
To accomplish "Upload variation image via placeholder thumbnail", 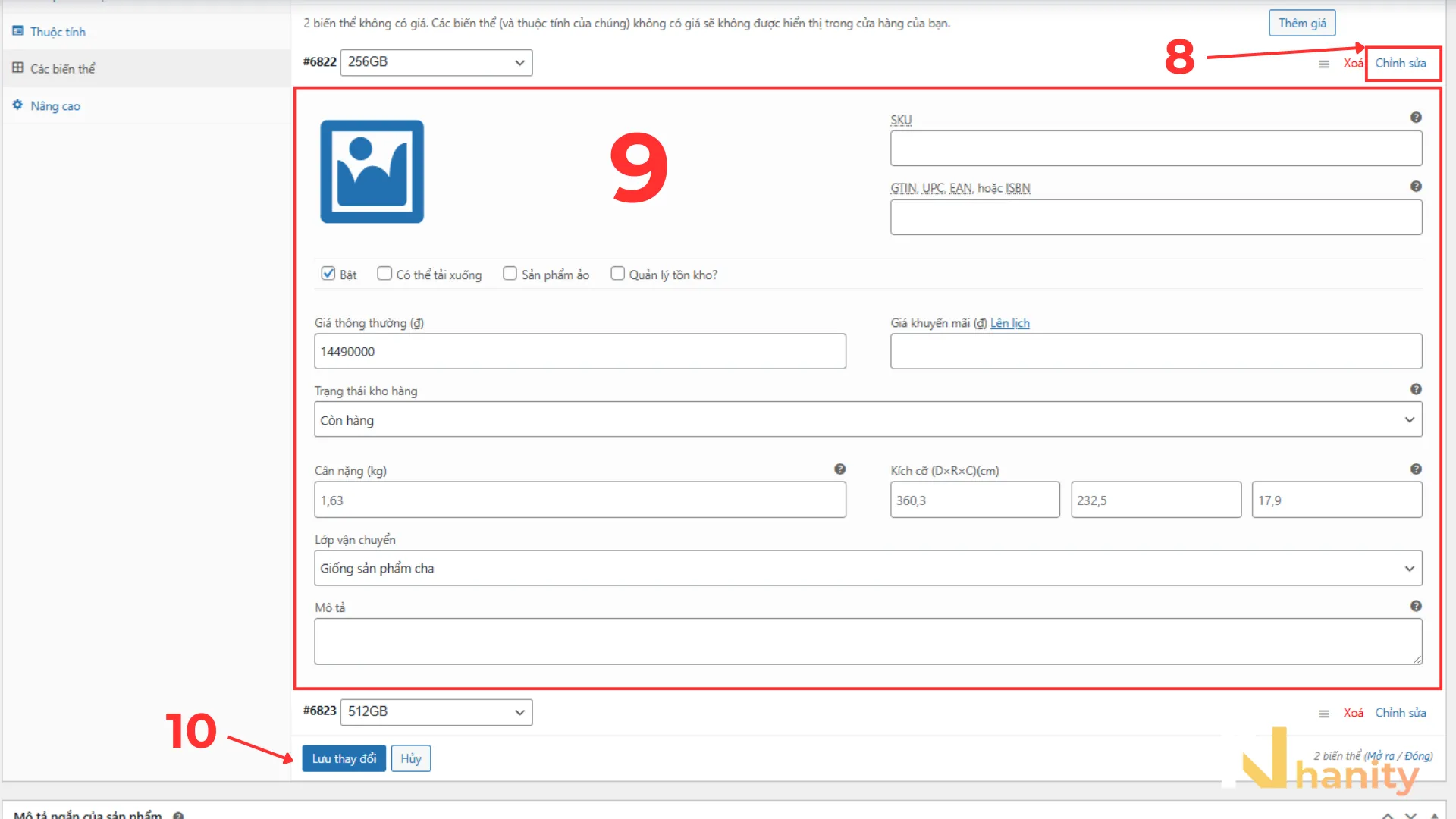I will 372,171.
